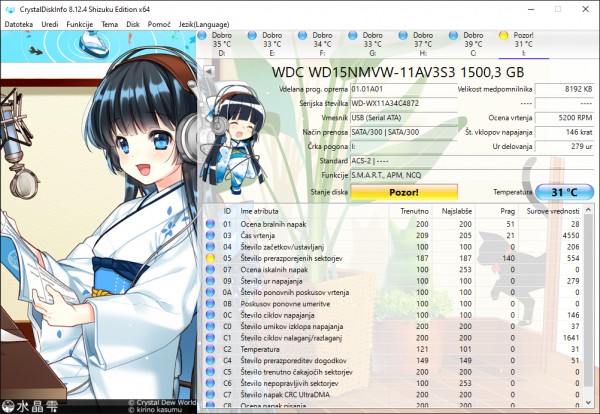Click the drive letter field I:
The width and height of the screenshot is (600, 414).
tap(404, 147)
